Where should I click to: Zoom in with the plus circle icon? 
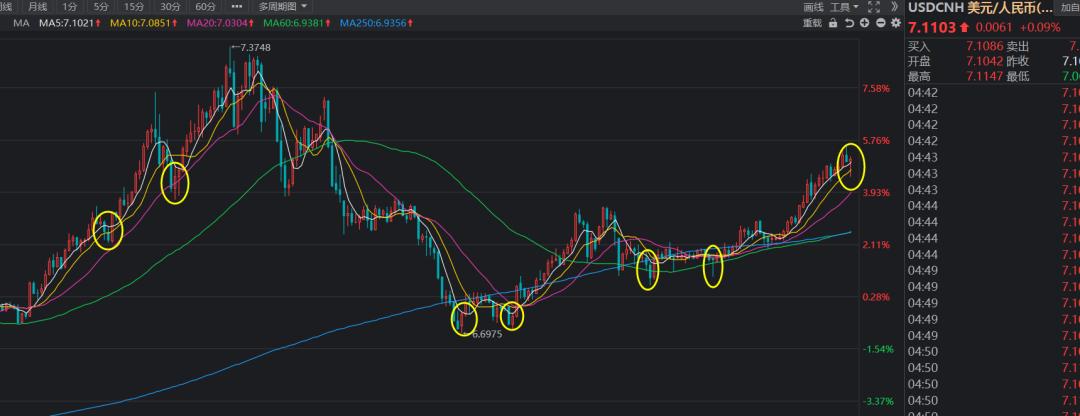[x=864, y=23]
